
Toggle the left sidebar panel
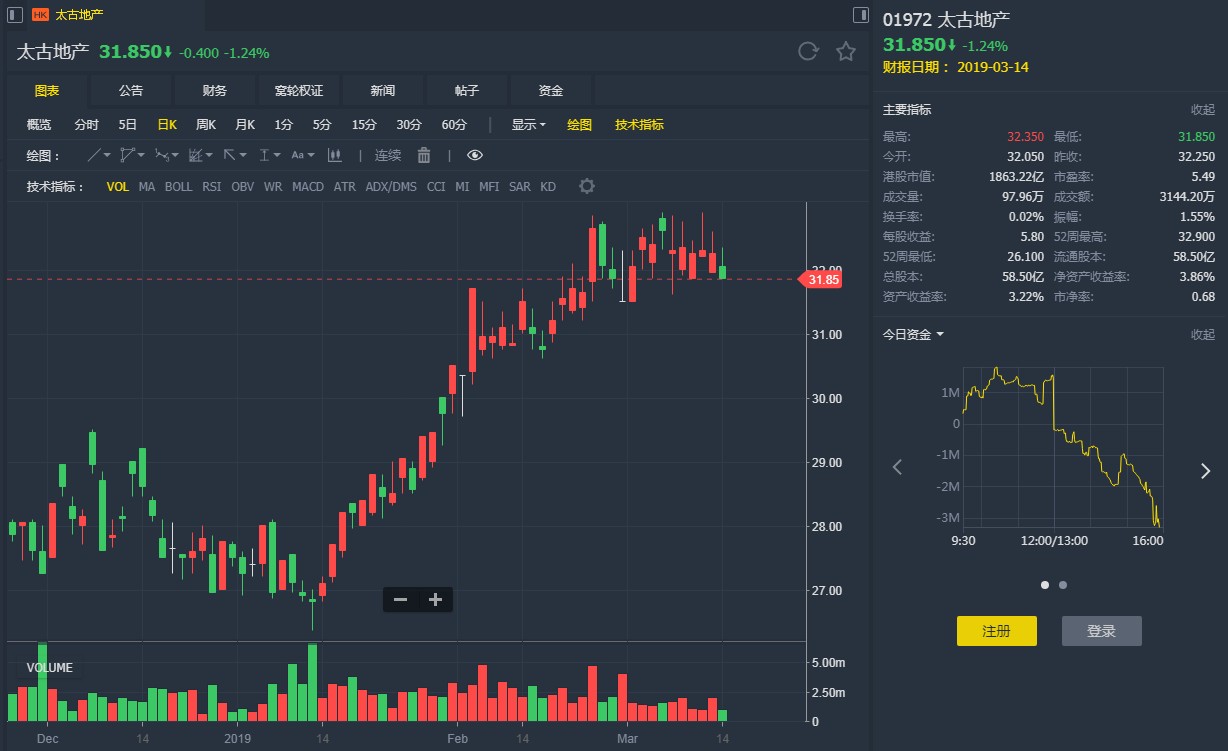click(x=15, y=15)
